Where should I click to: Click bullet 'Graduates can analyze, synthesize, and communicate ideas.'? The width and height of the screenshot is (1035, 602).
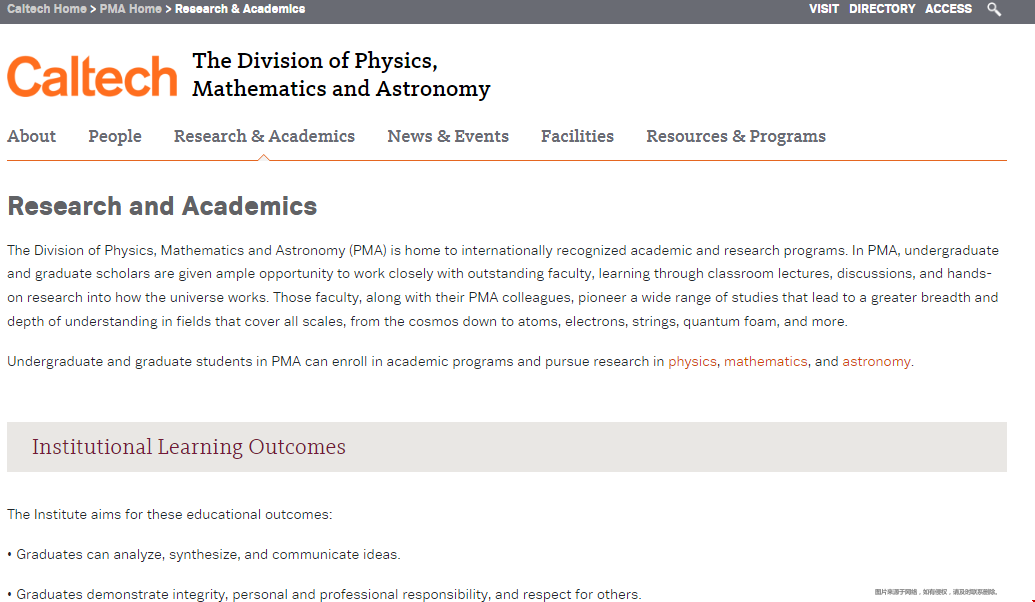(x=204, y=554)
